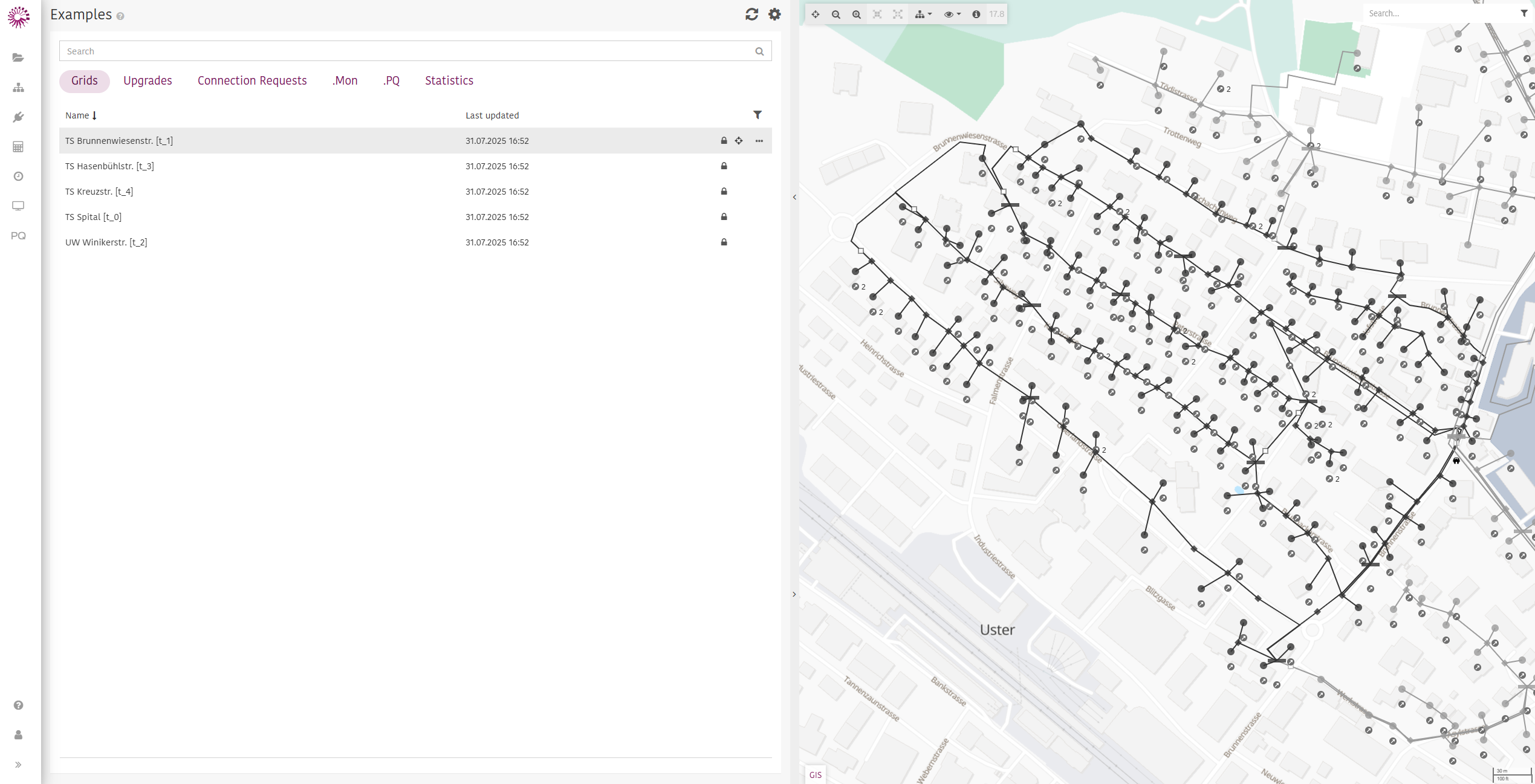
Task: Open the clock history sidebar icon
Action: 18,177
